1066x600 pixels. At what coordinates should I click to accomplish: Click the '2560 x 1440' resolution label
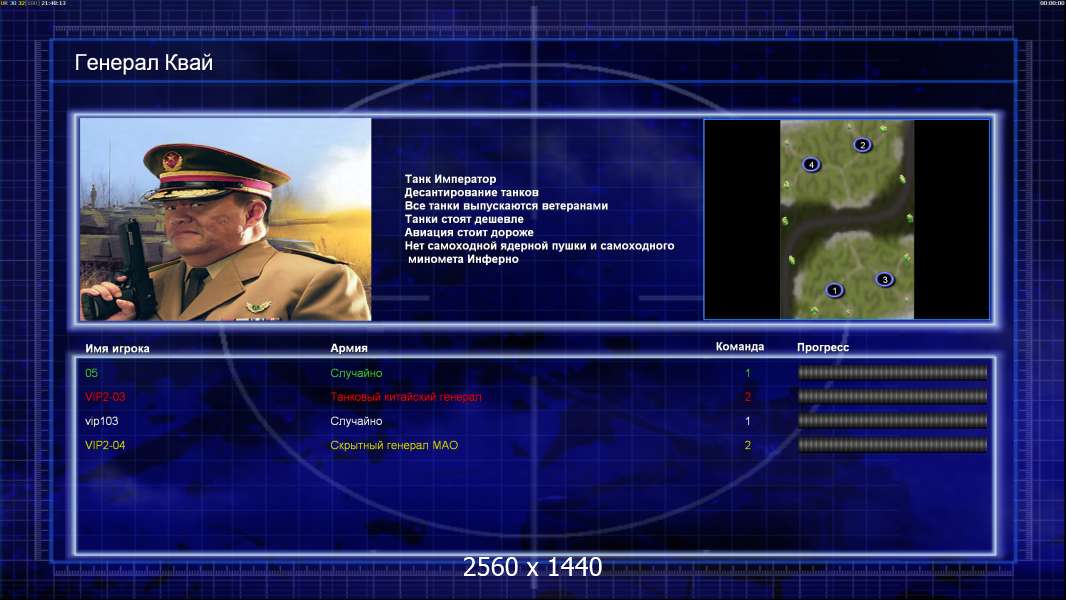tap(532, 567)
